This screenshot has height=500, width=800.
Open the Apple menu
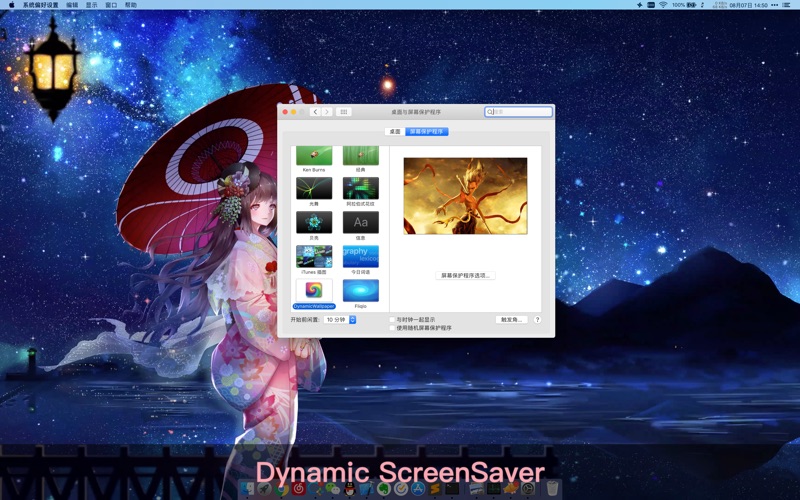pos(11,5)
